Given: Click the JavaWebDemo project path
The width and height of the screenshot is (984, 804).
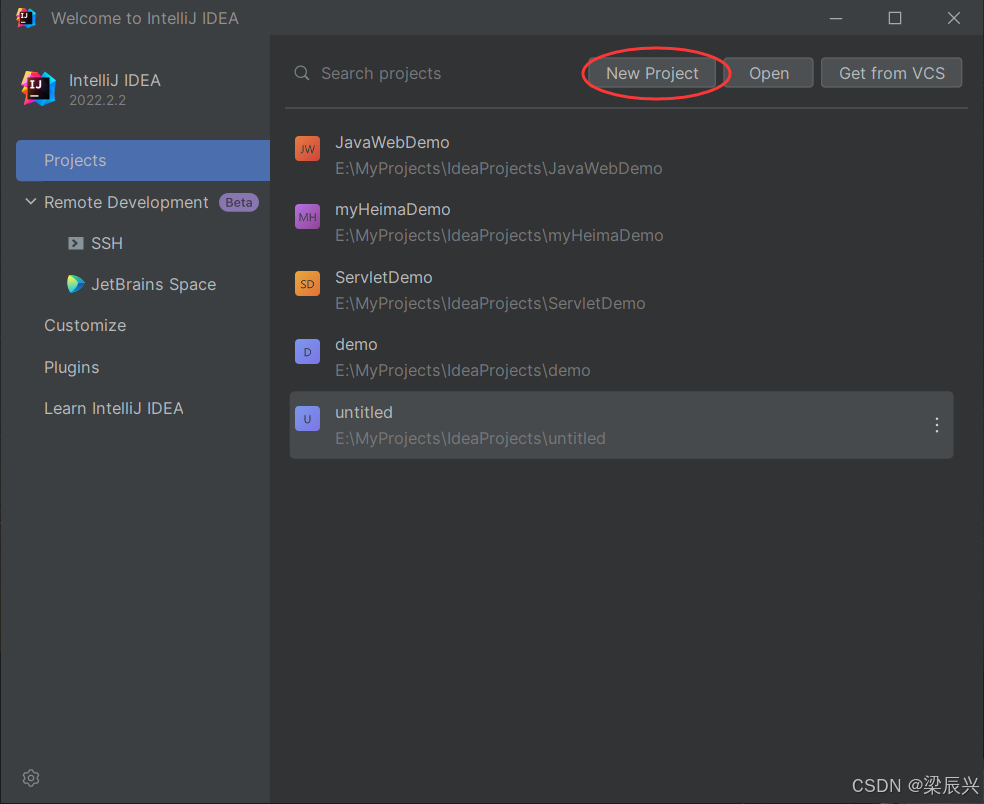Looking at the screenshot, I should coord(498,168).
